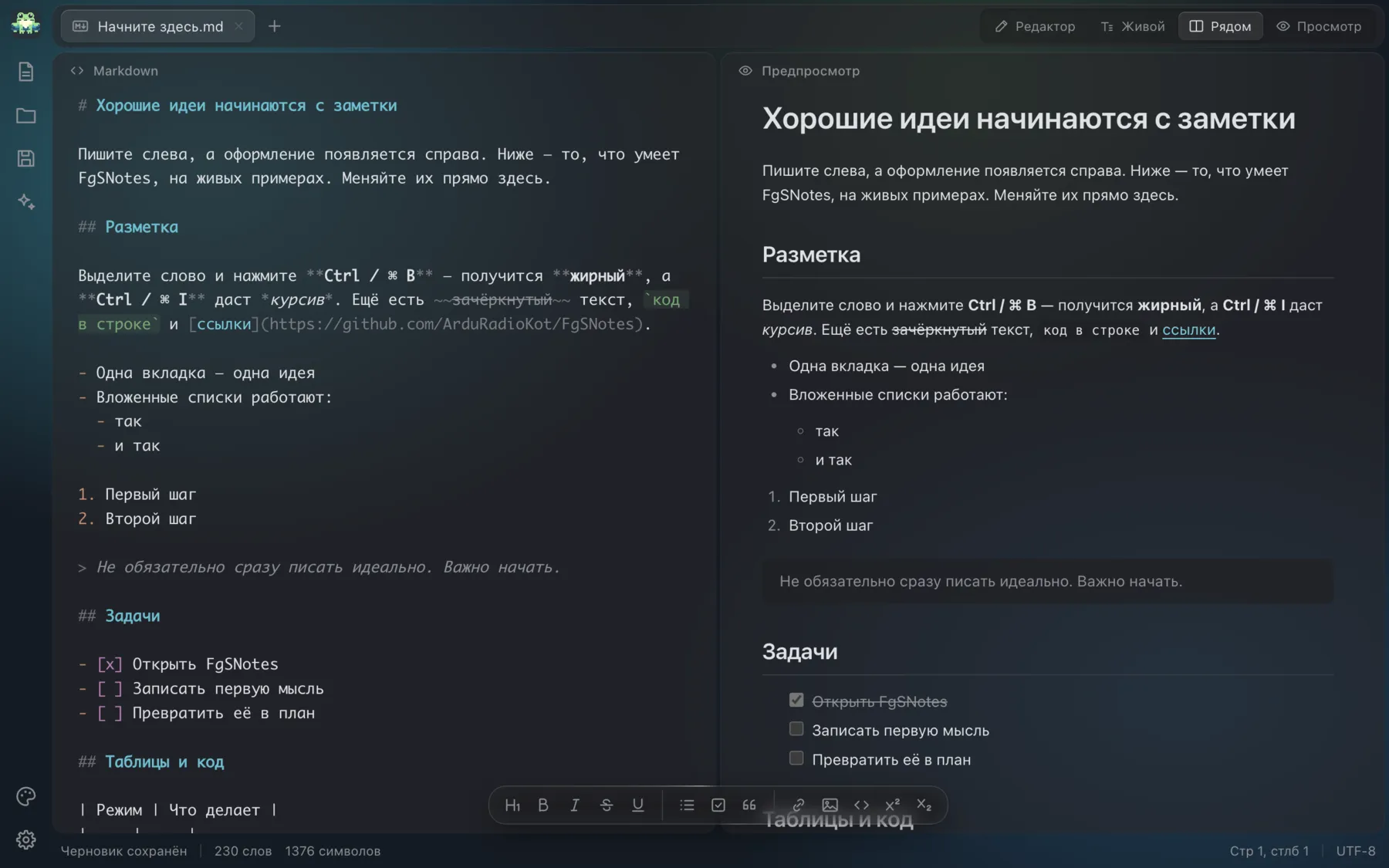
Task: Place cursor in ## Задачи editor line
Action: (x=120, y=616)
